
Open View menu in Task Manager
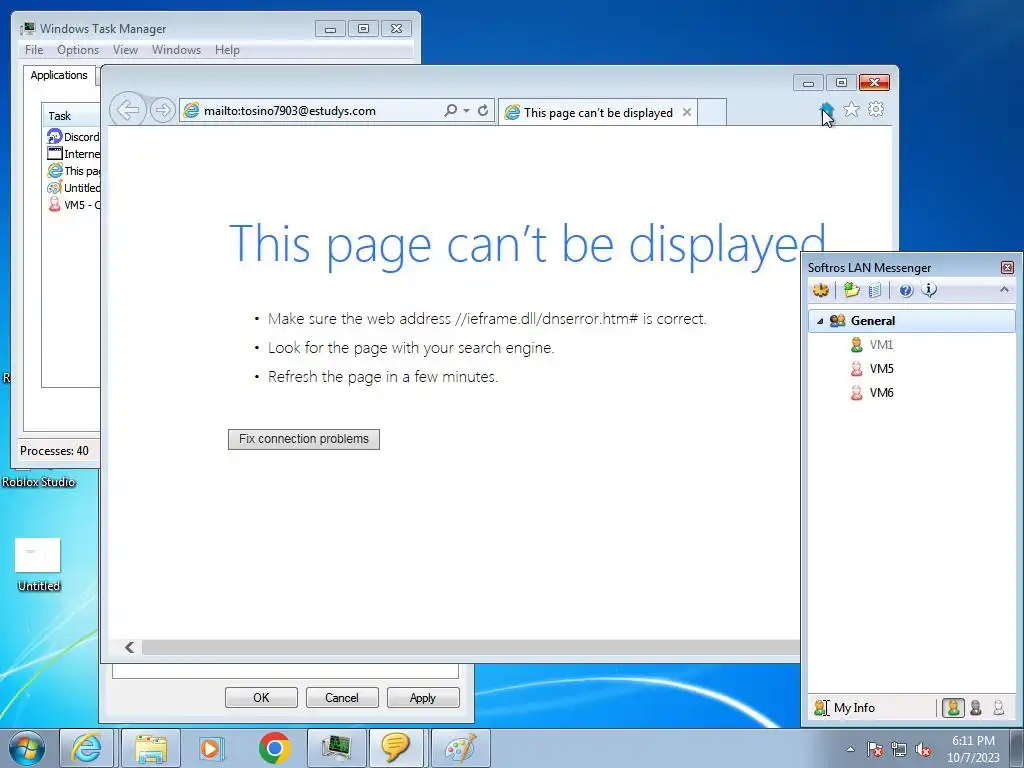pyautogui.click(x=125, y=50)
